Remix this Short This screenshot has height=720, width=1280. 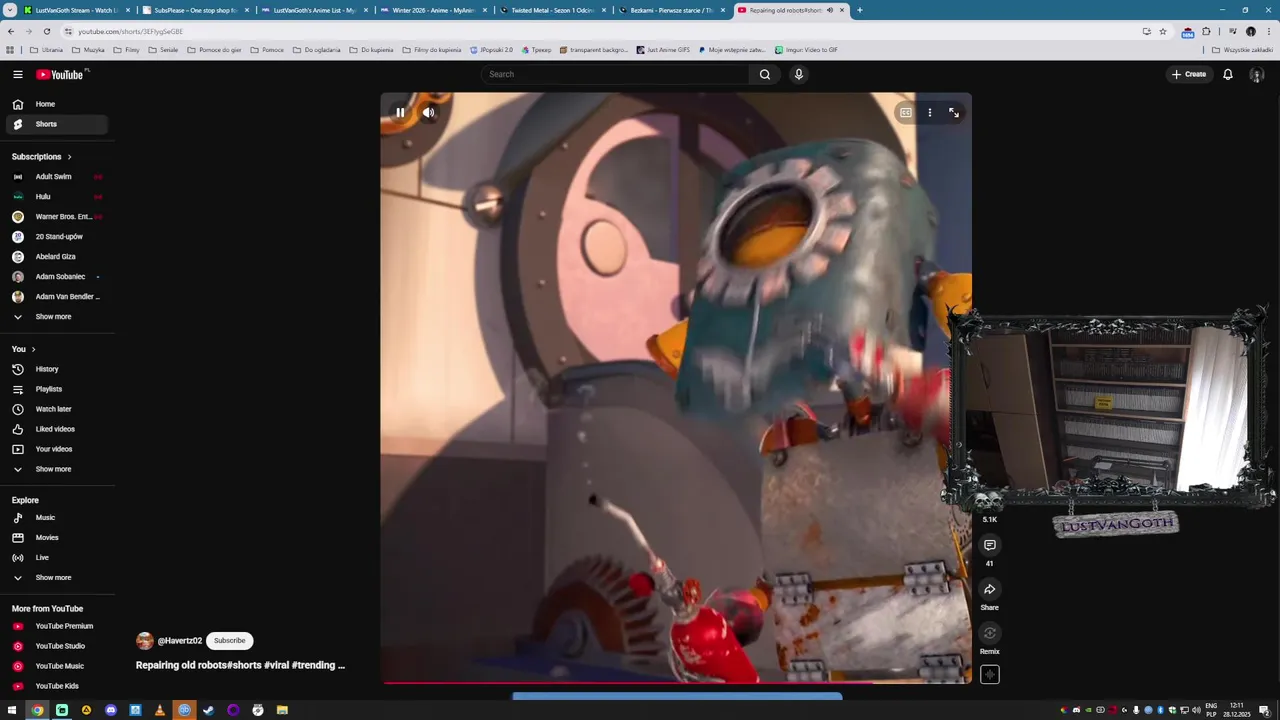tap(989, 633)
